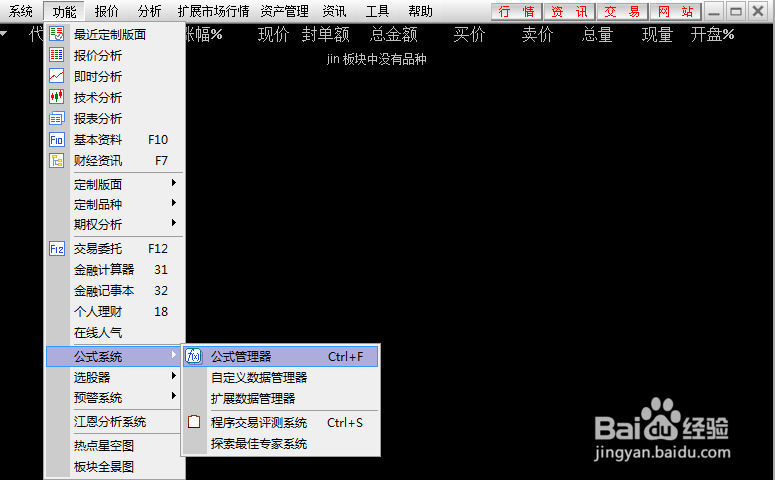Image resolution: width=775 pixels, height=480 pixels.
Task: Choose 金融计算器 from the menu
Action: tap(115, 269)
